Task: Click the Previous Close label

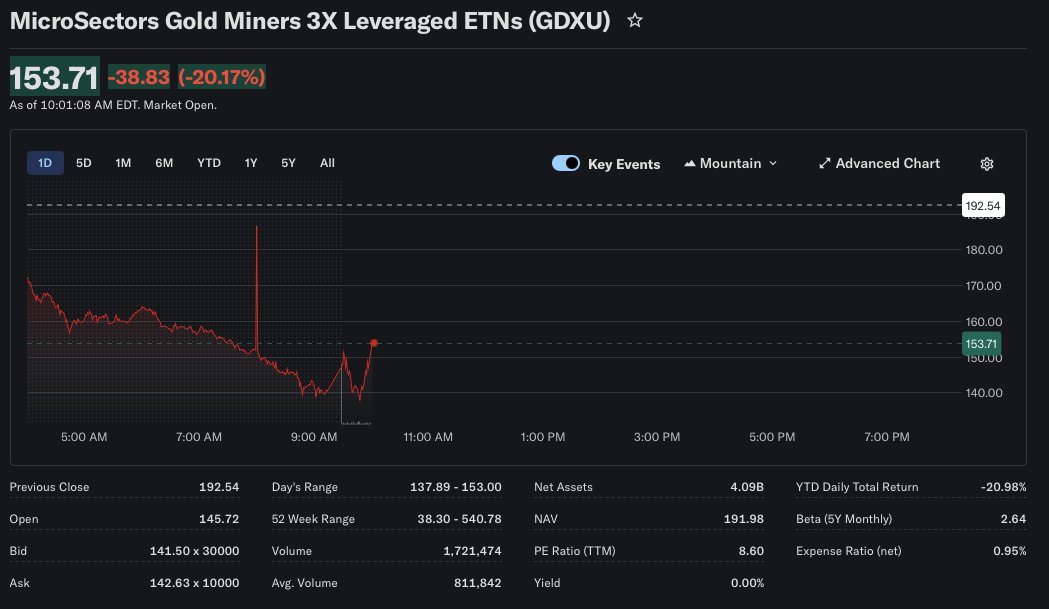Action: click(x=50, y=487)
